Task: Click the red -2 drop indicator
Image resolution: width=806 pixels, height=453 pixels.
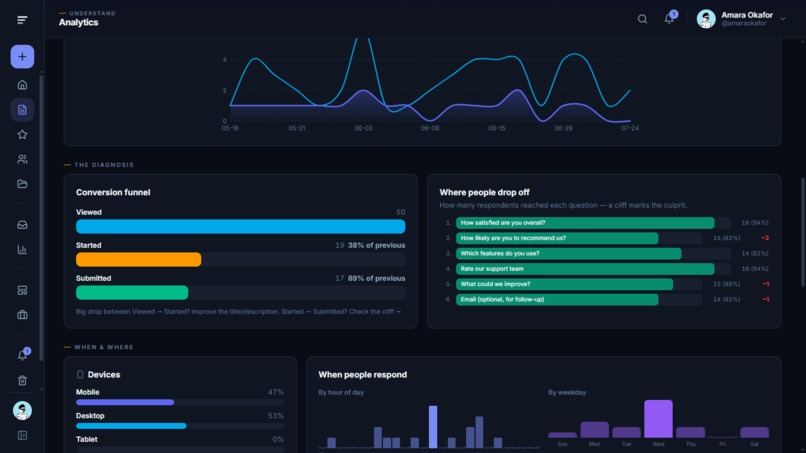Action: (765, 238)
